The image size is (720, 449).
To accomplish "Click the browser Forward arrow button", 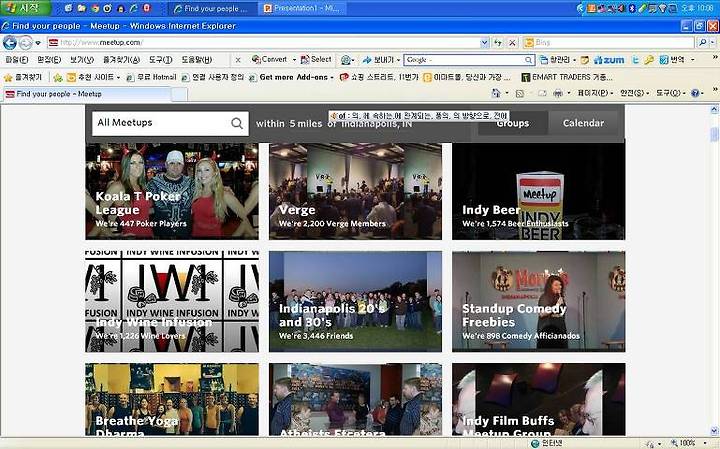I will pyautogui.click(x=26, y=43).
